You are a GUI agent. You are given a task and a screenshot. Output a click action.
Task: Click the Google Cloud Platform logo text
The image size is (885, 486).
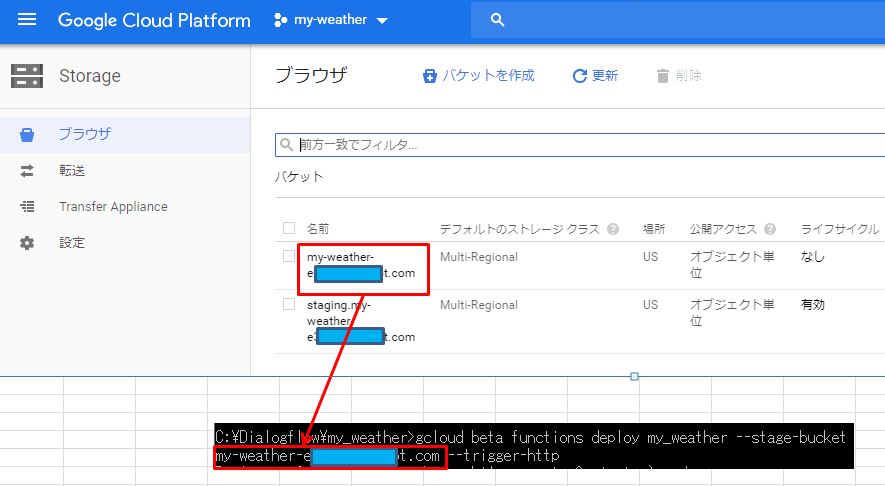[x=154, y=20]
